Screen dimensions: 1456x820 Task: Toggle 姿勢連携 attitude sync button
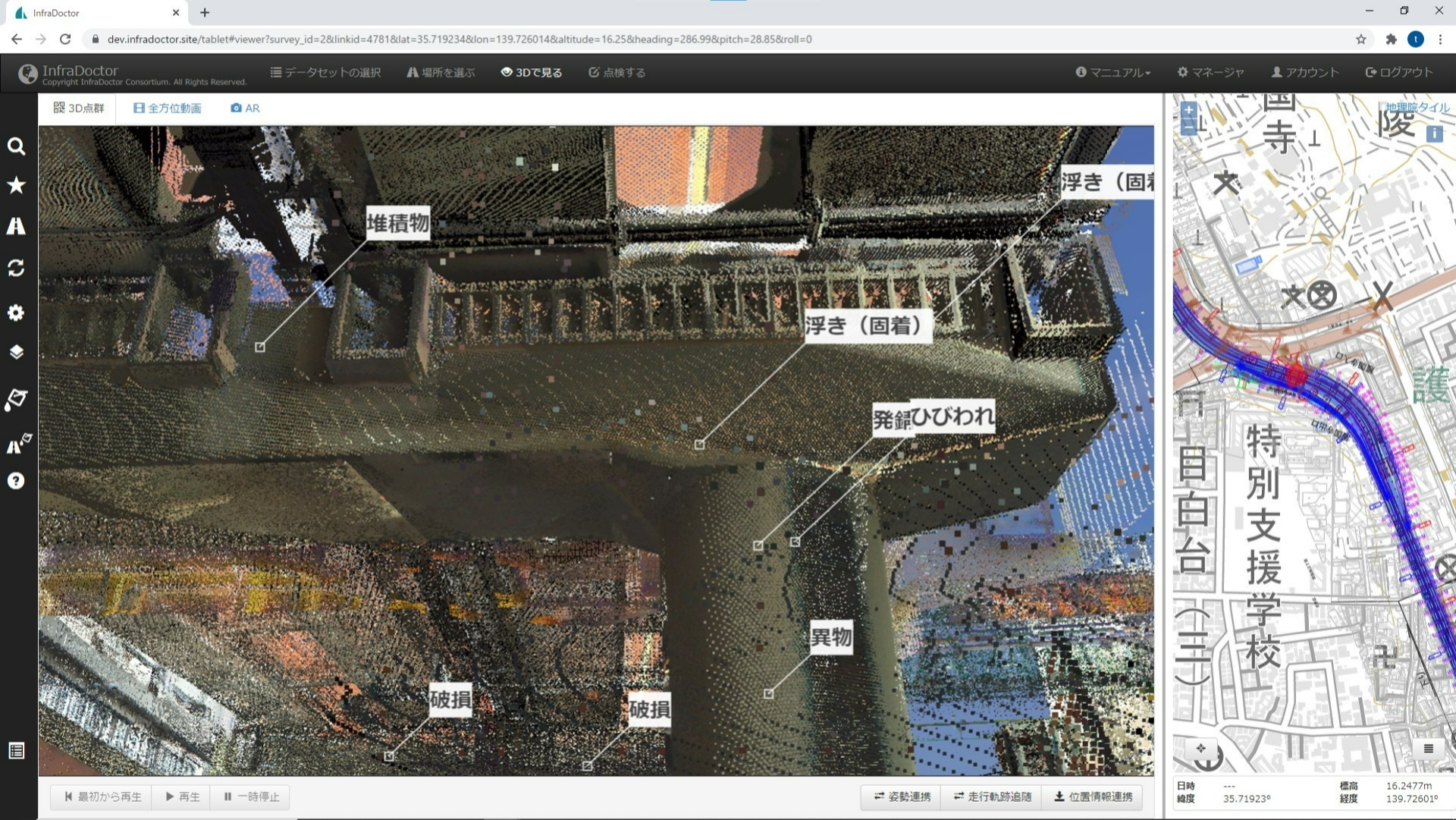[902, 796]
